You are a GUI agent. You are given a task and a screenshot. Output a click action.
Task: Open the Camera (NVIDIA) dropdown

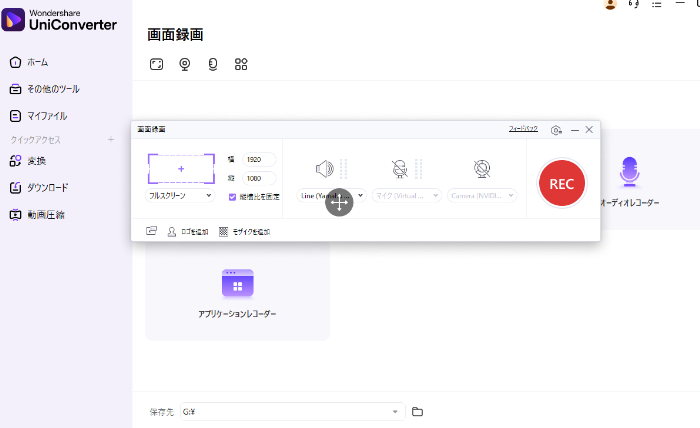[482, 195]
